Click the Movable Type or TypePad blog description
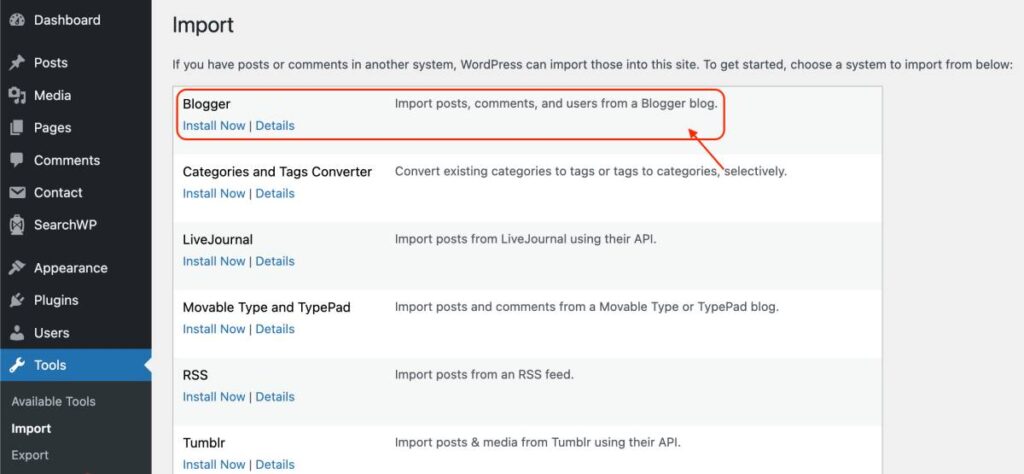The image size is (1024, 474). point(586,307)
